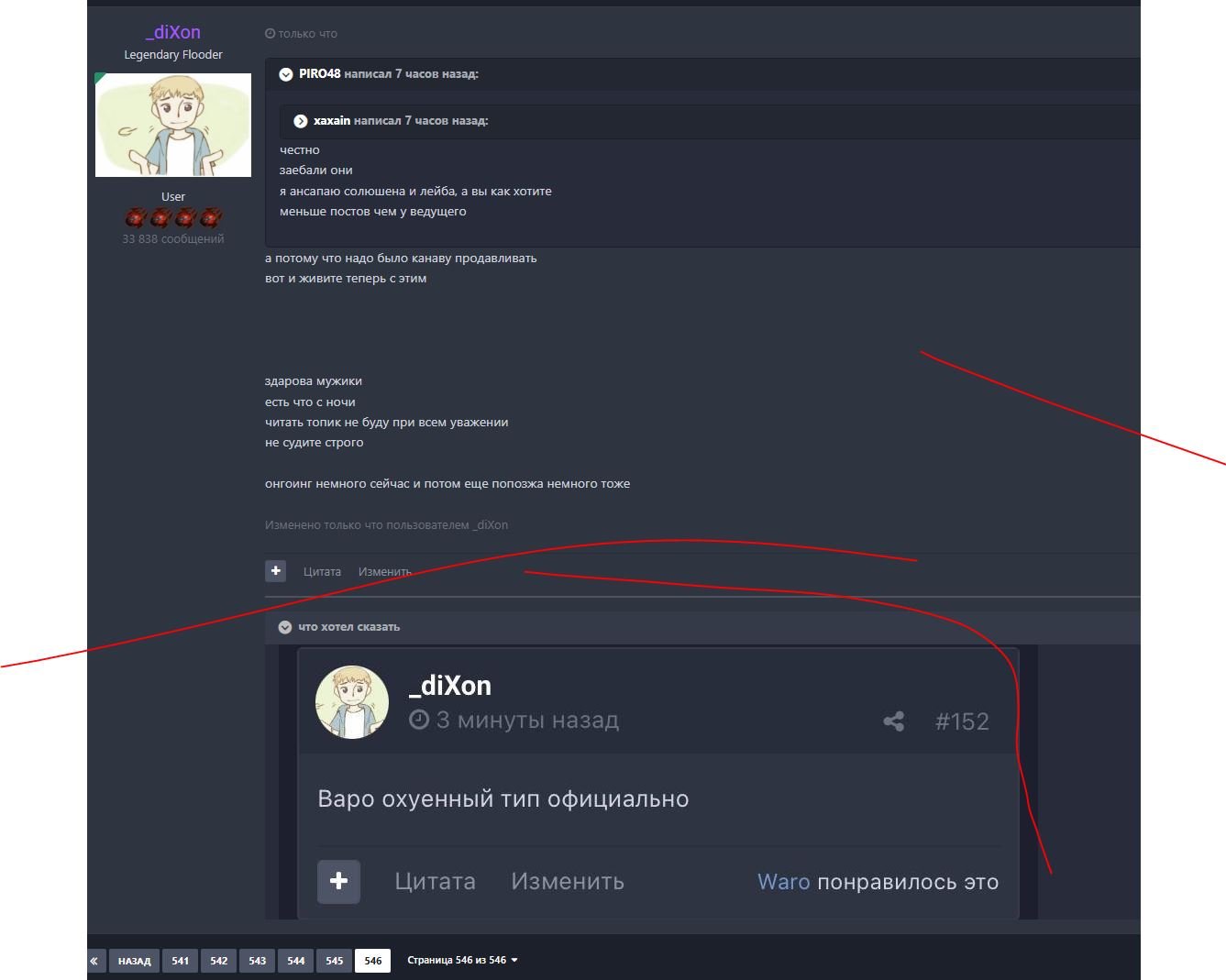Select current page 546
Viewport: 1226px width, 980px height.
373,961
